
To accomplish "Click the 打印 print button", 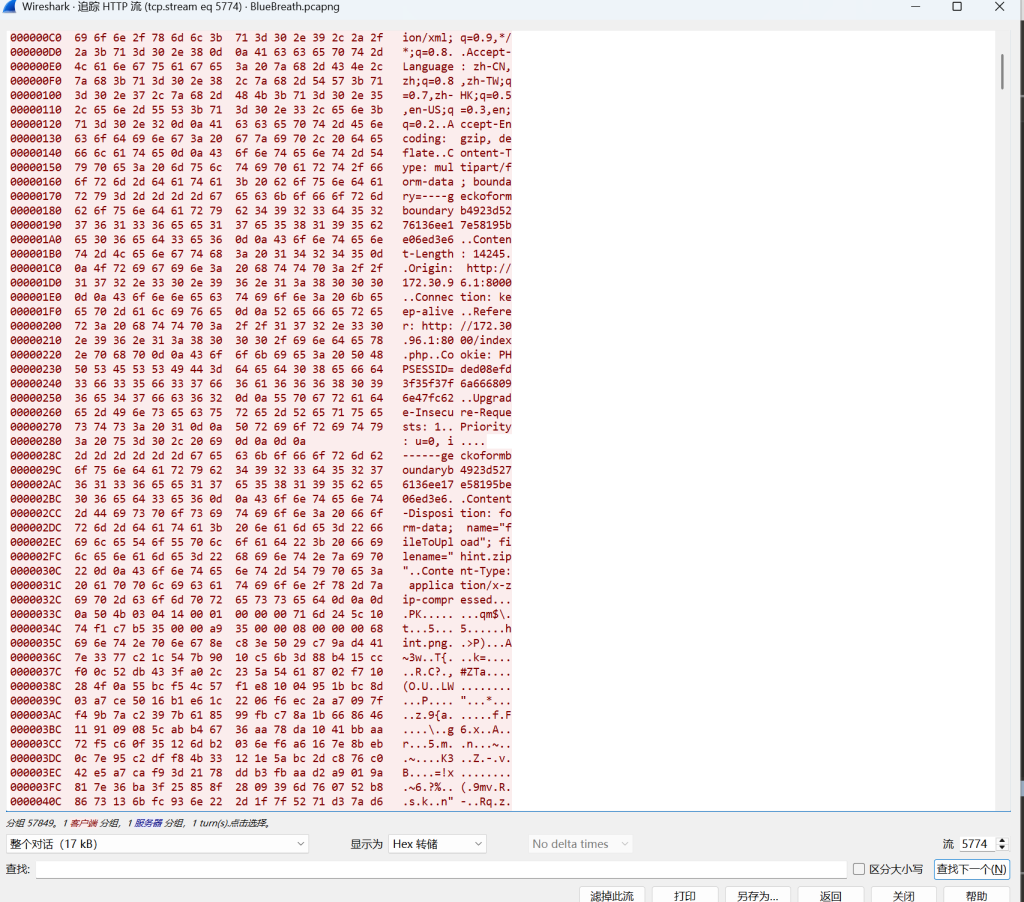I will click(685, 895).
